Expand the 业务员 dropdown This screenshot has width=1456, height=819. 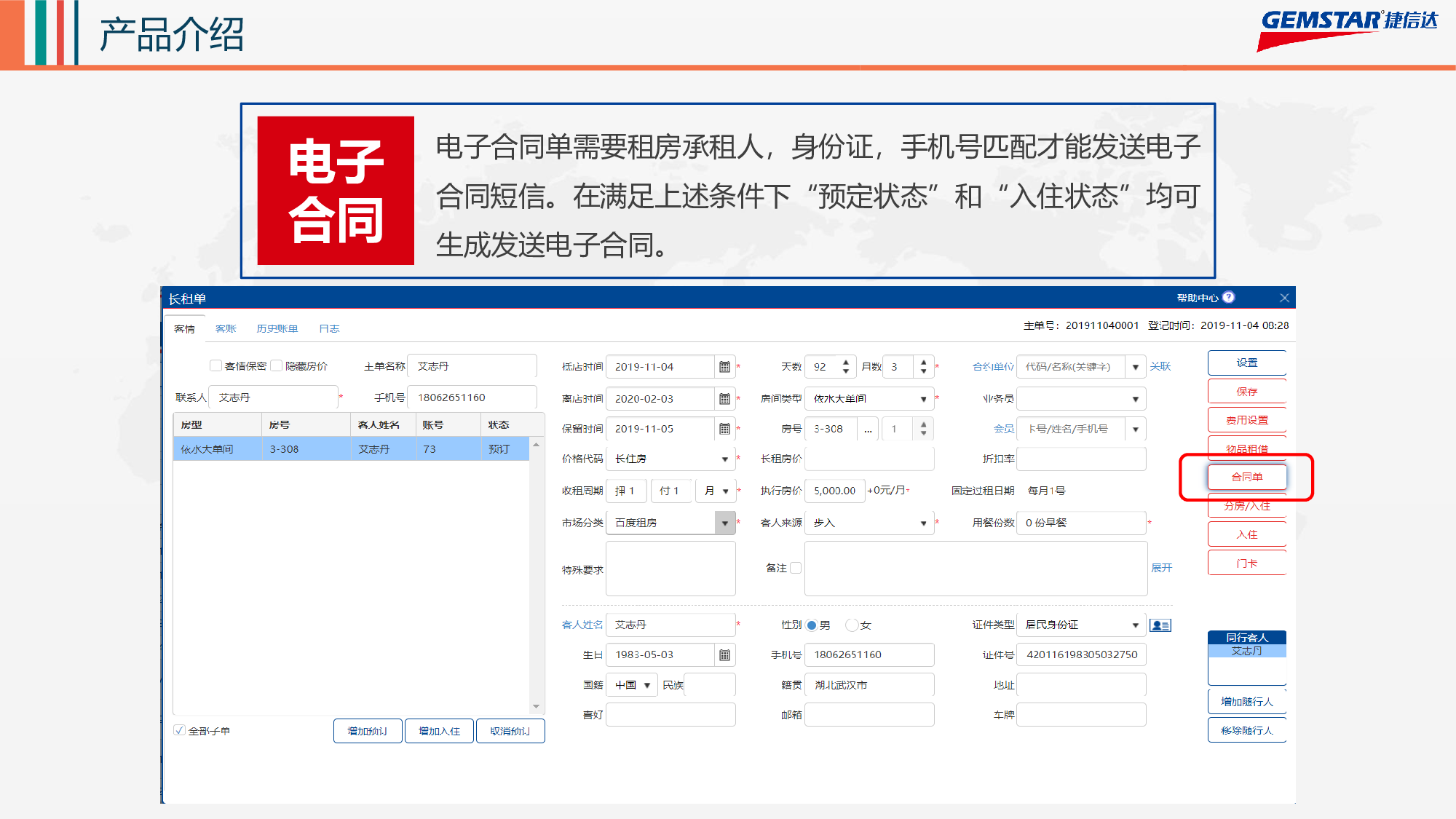[x=1136, y=399]
